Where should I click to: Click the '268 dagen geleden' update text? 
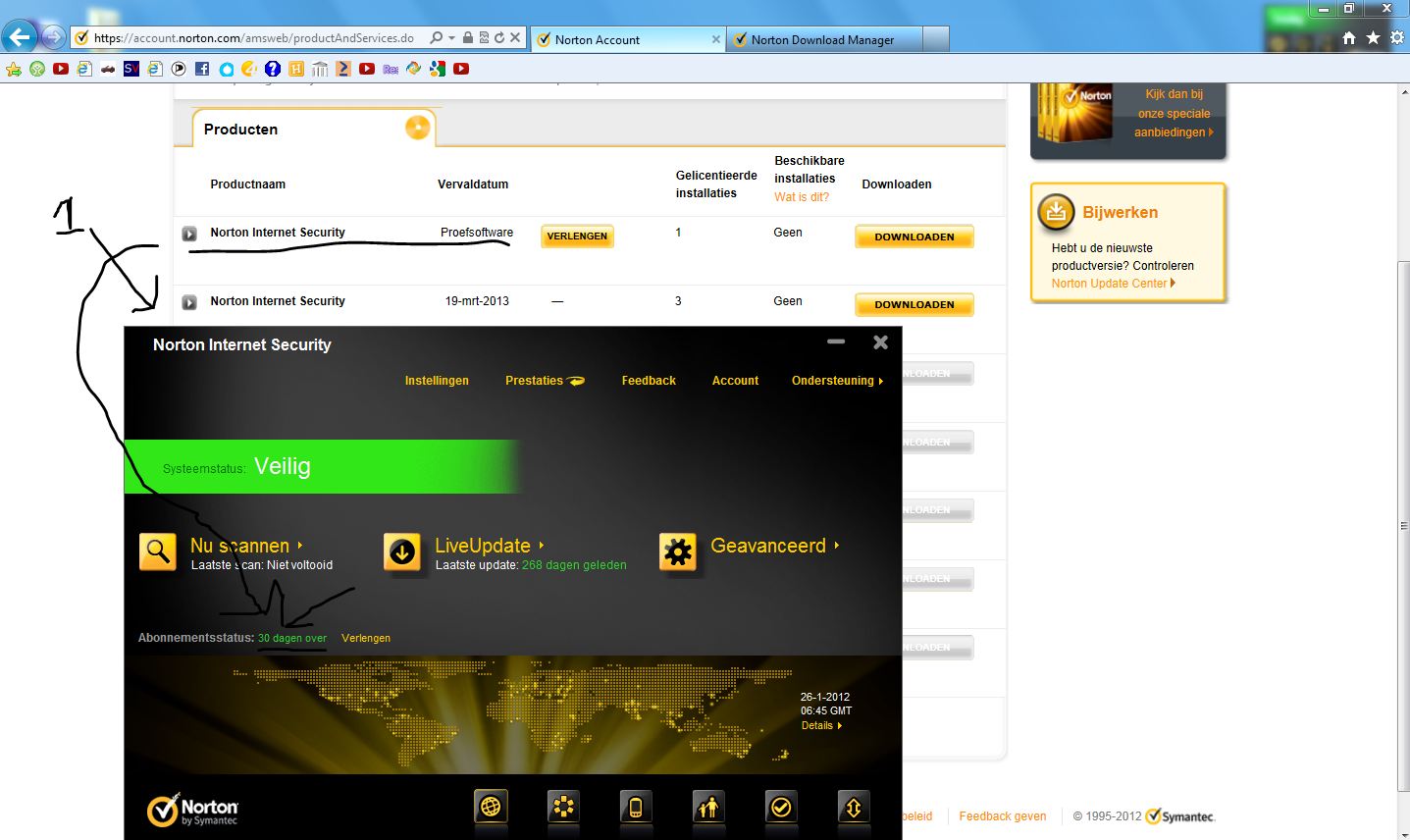[x=574, y=565]
